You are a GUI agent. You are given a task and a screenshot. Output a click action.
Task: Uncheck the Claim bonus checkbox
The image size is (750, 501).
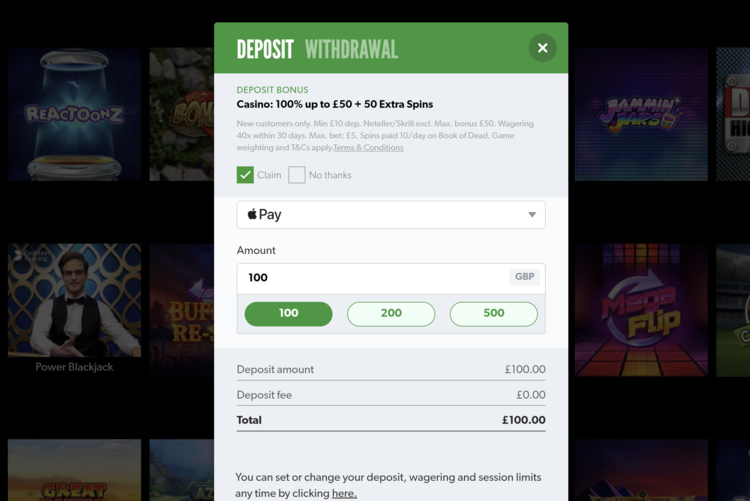(245, 175)
